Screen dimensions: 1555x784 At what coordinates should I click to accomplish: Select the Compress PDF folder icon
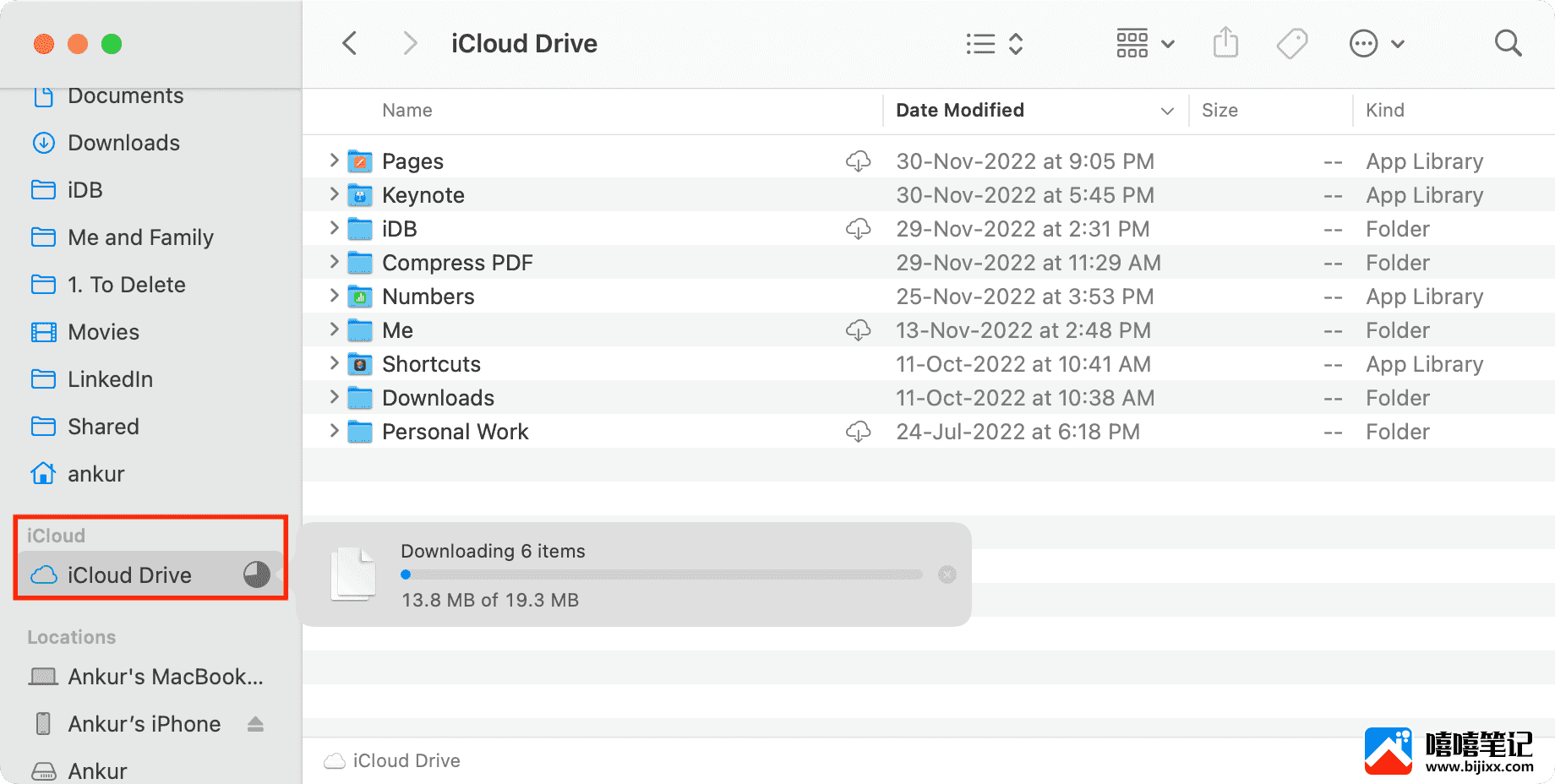click(x=360, y=263)
